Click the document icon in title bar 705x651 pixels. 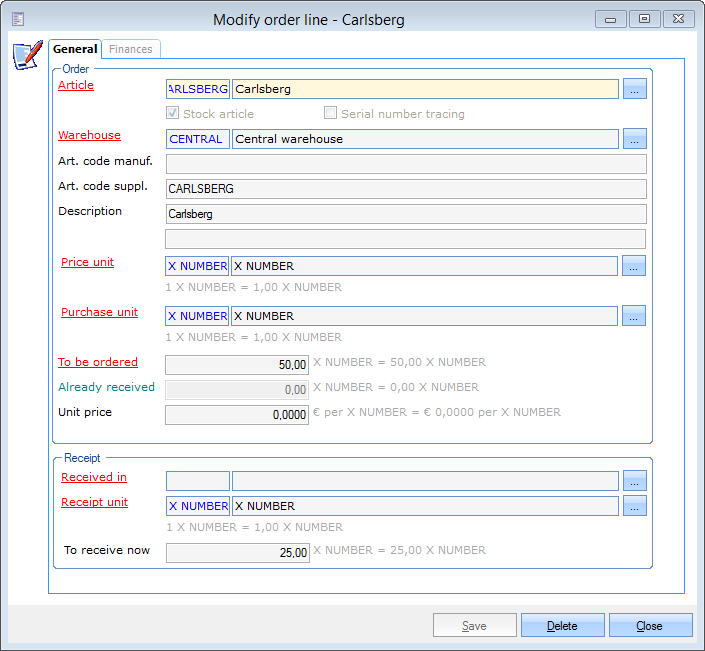click(x=18, y=19)
